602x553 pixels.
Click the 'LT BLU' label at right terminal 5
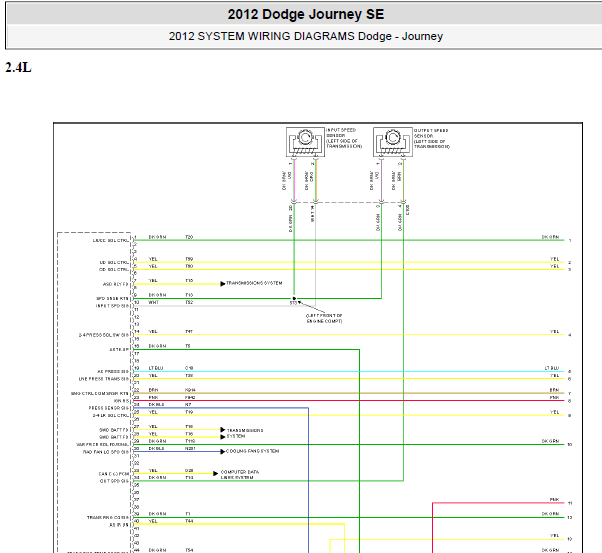(x=552, y=368)
